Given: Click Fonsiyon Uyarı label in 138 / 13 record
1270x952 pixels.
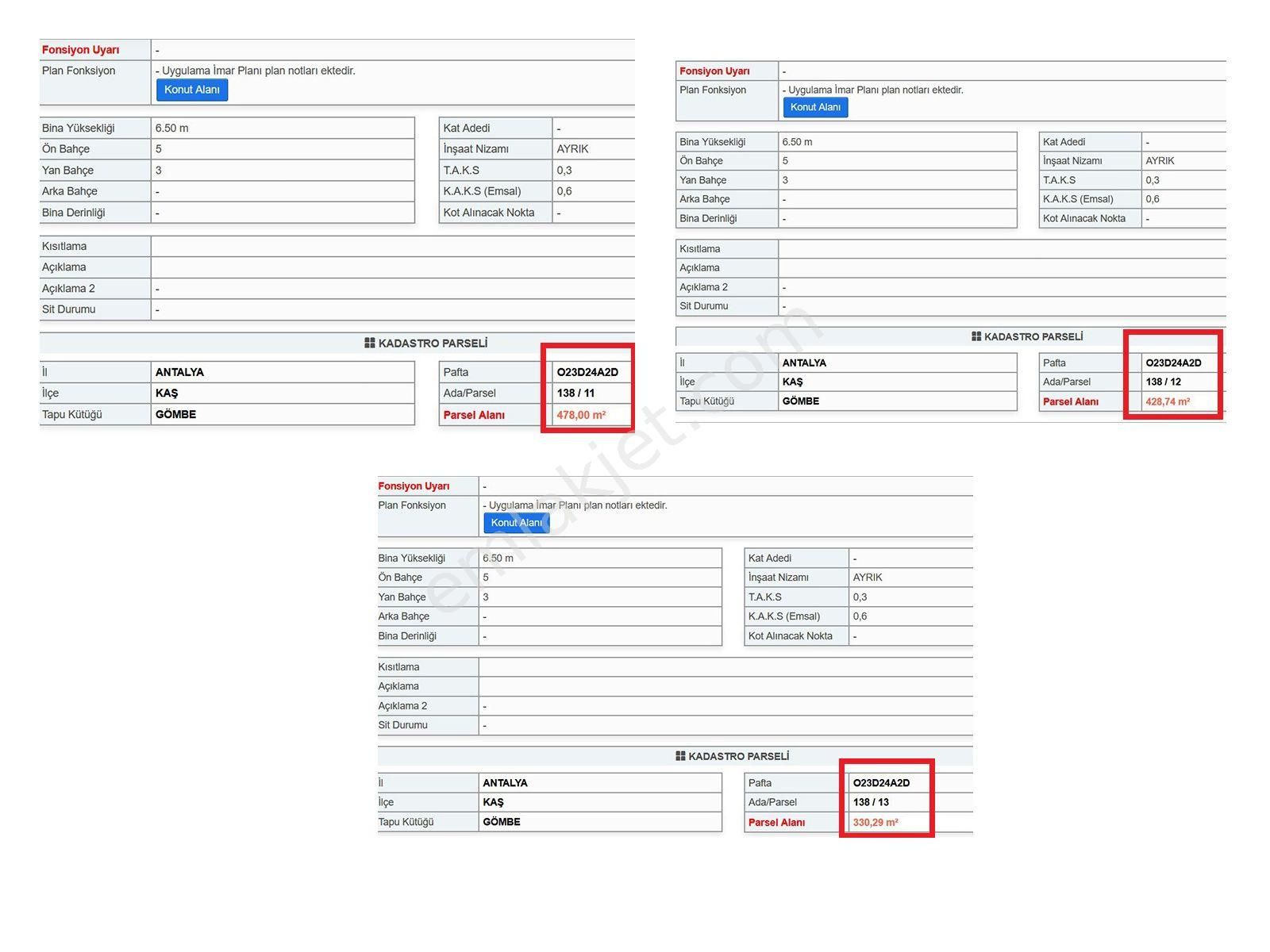Looking at the screenshot, I should pos(414,486).
